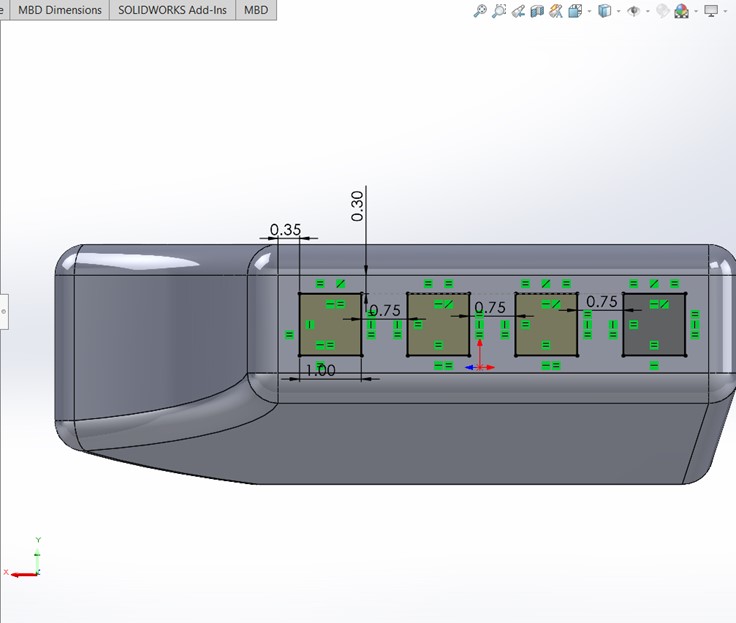Viewport: 736px width, 623px height.
Task: Open Dynamic Annotation Views tool
Action: 556,10
